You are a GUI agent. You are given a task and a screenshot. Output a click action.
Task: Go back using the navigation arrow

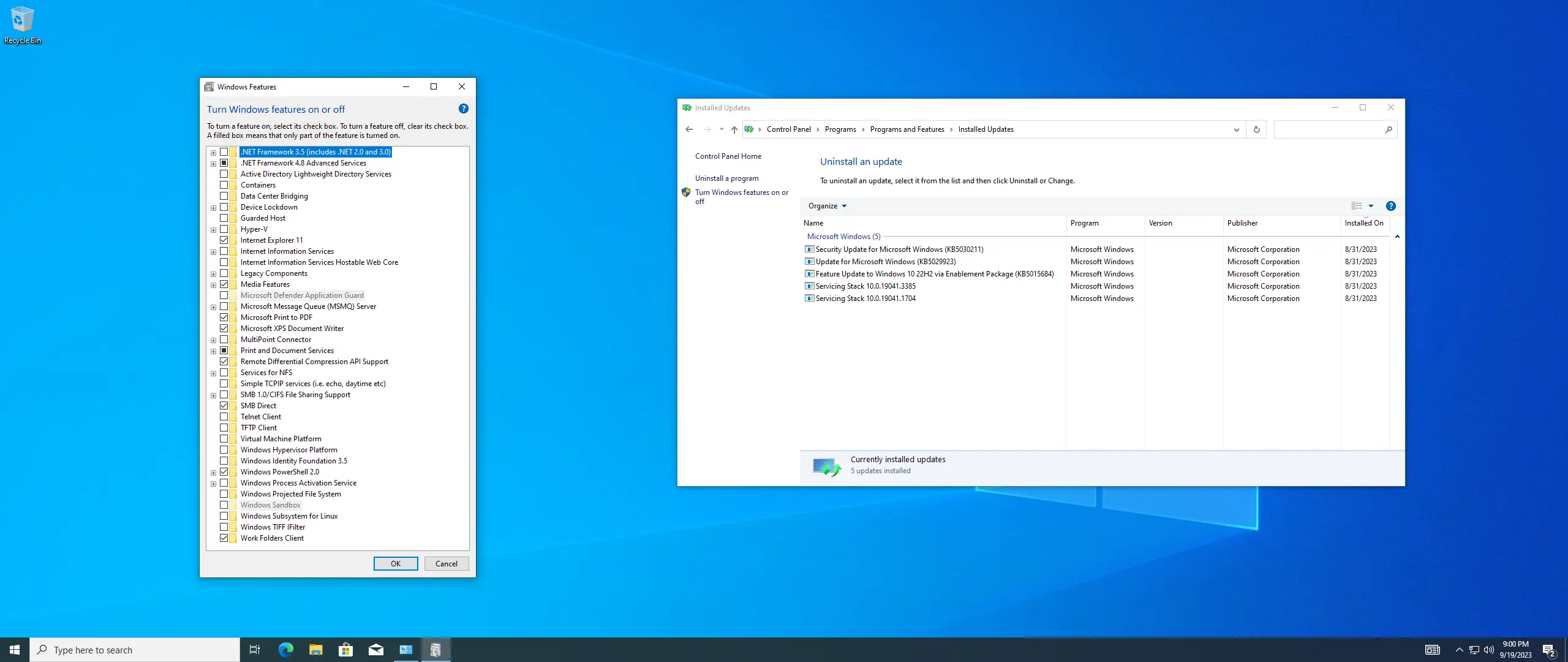[689, 129]
